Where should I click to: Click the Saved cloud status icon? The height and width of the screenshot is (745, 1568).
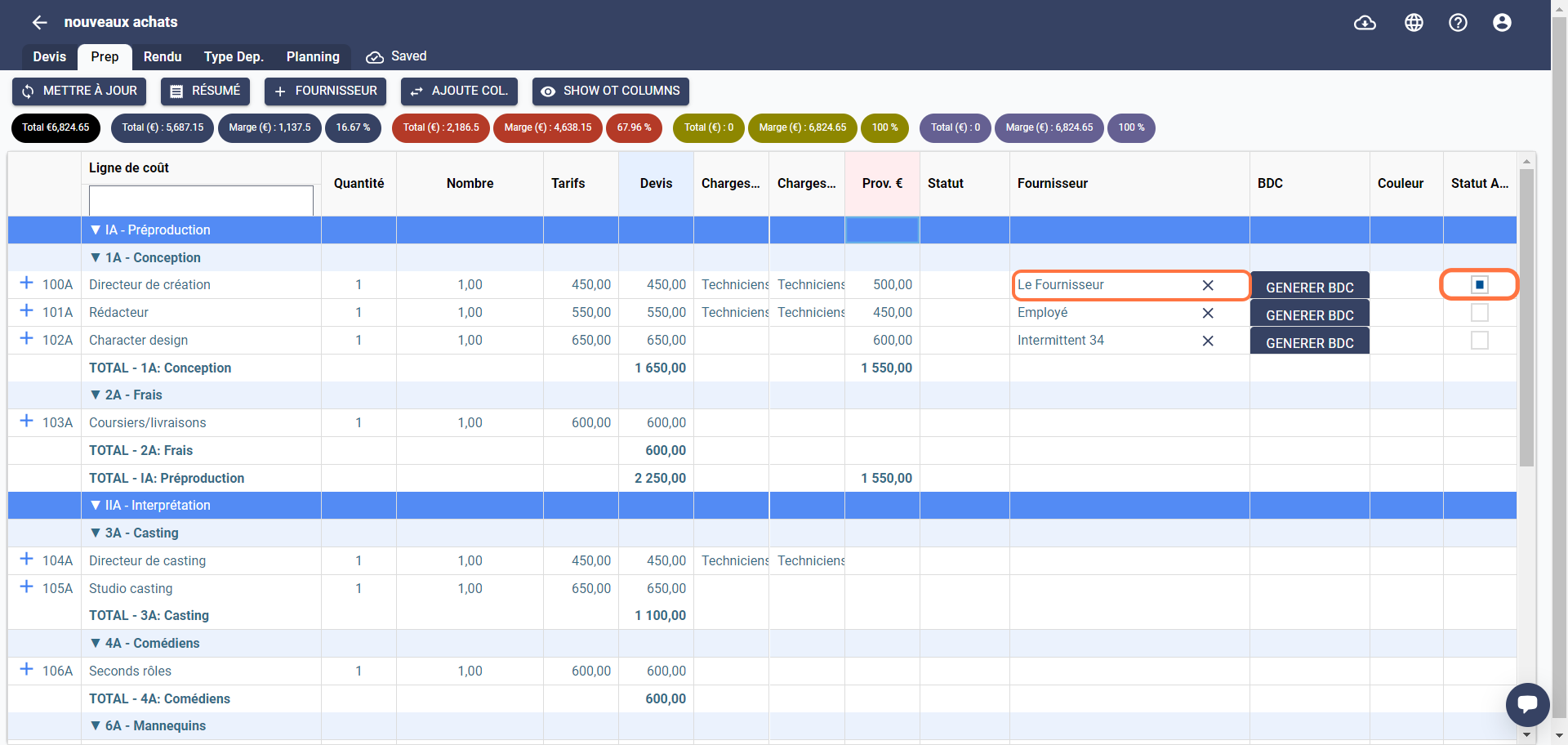[375, 57]
